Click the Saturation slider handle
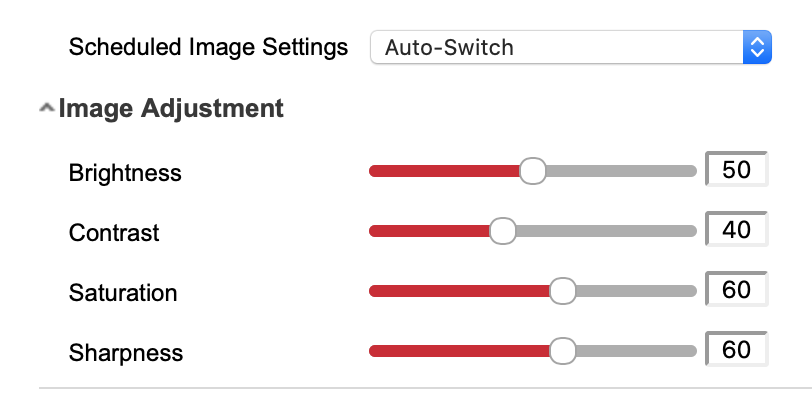 coord(563,291)
